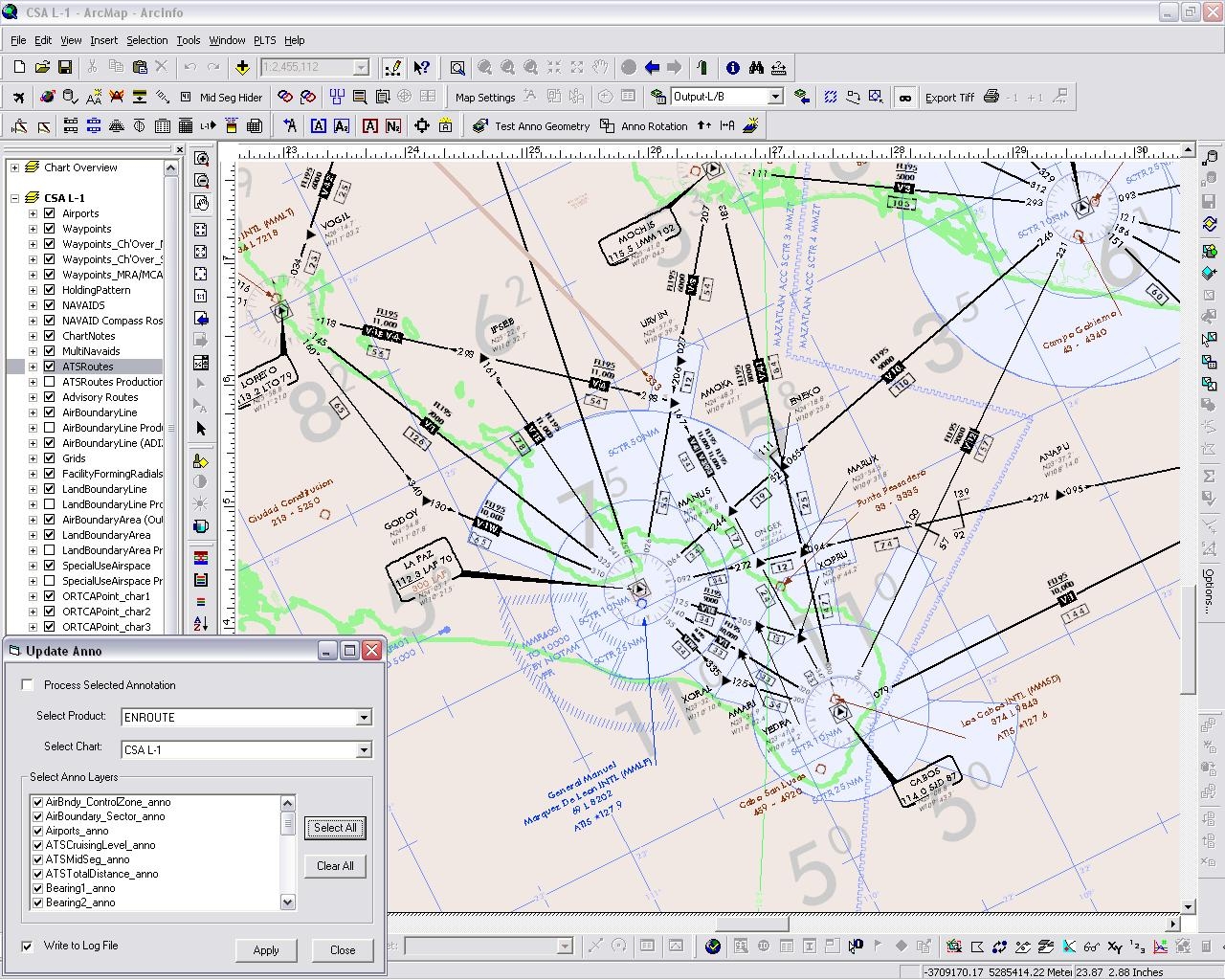Screen dimensions: 1225x980
Task: Click the map's vertical scrollbar thumb
Action: click(x=1188, y=639)
